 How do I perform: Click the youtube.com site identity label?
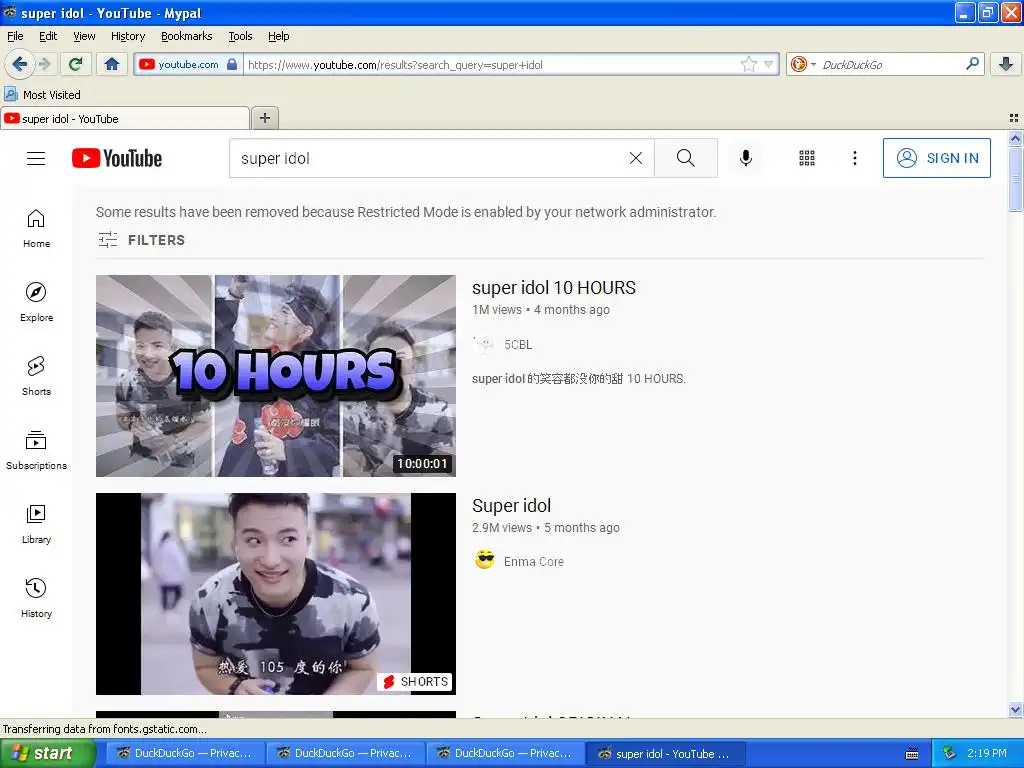[188, 64]
